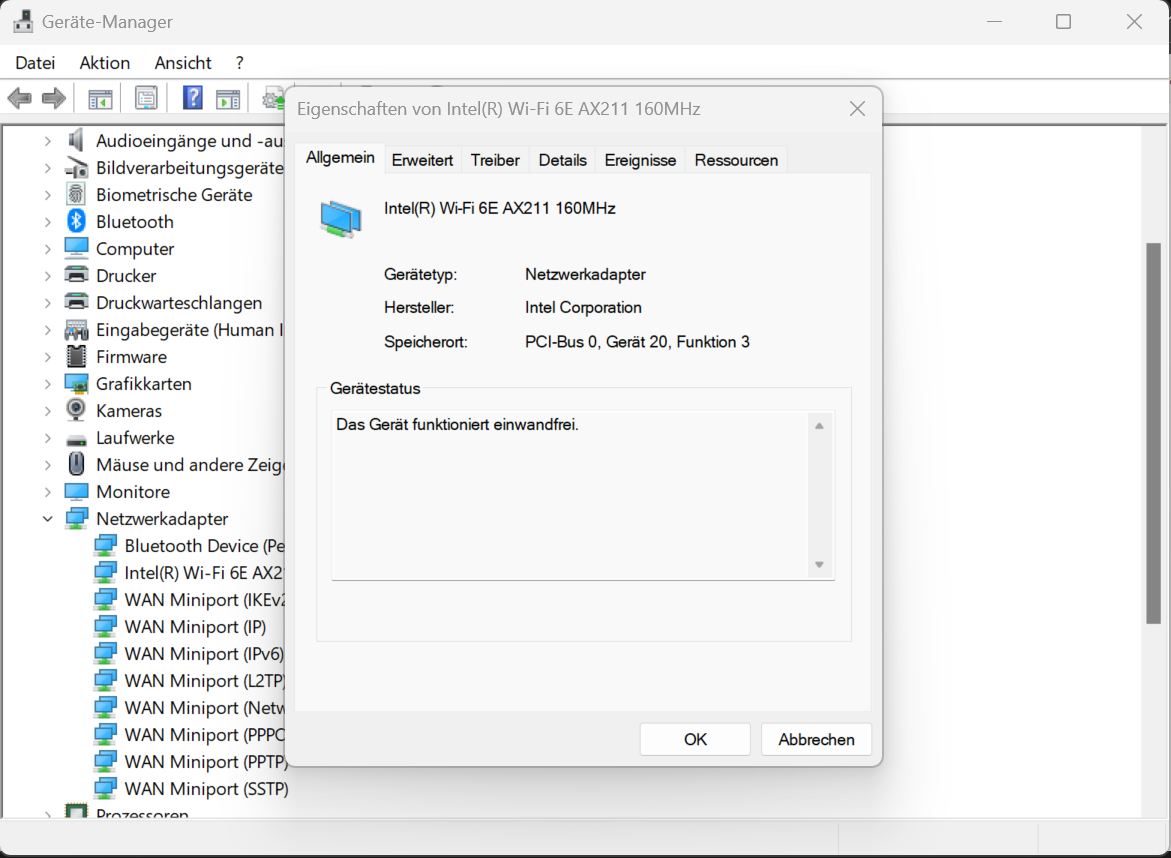Toggle the action pane toolbar icon

[x=228, y=98]
